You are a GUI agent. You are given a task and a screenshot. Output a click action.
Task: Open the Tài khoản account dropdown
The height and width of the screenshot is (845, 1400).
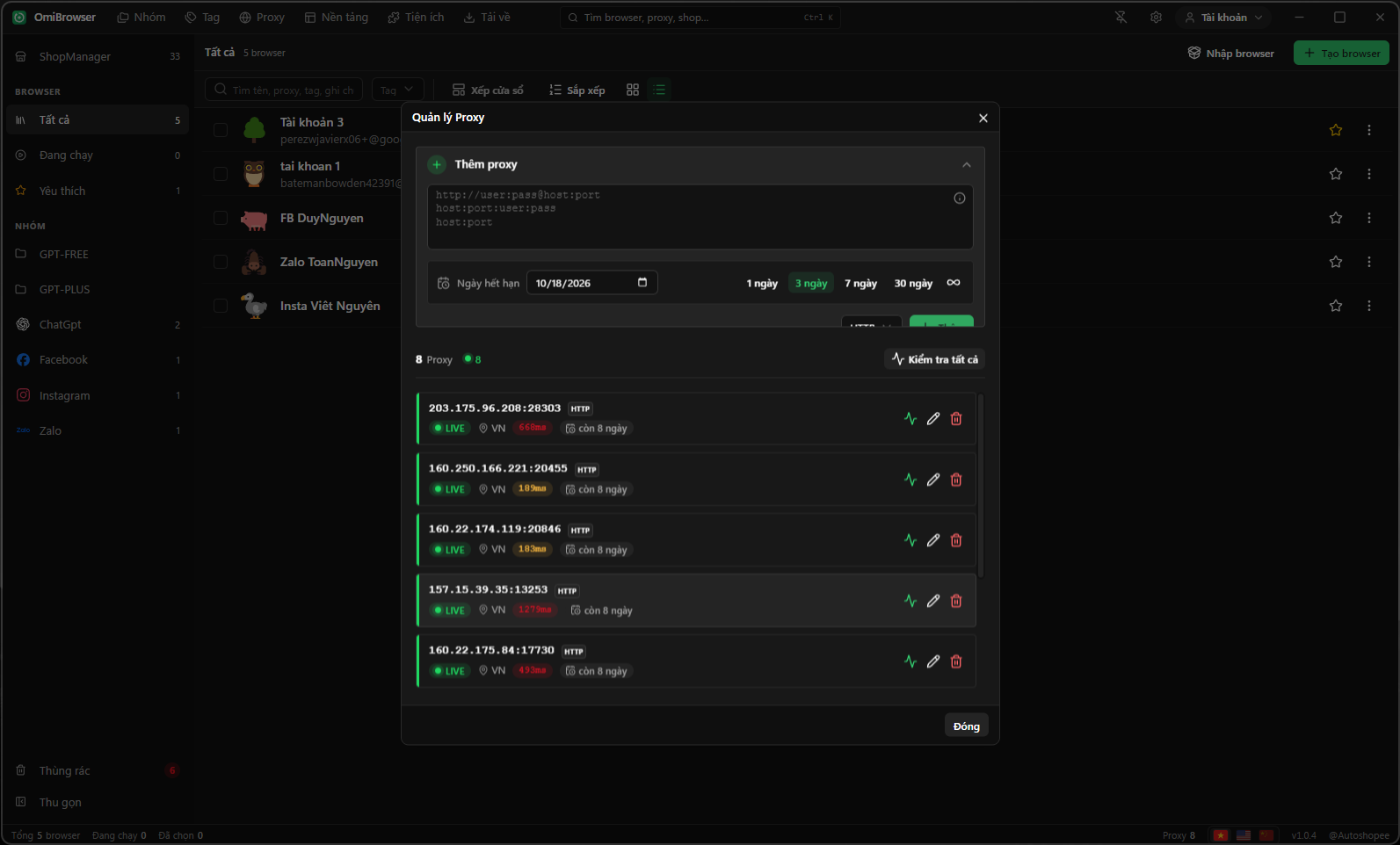pos(1223,18)
